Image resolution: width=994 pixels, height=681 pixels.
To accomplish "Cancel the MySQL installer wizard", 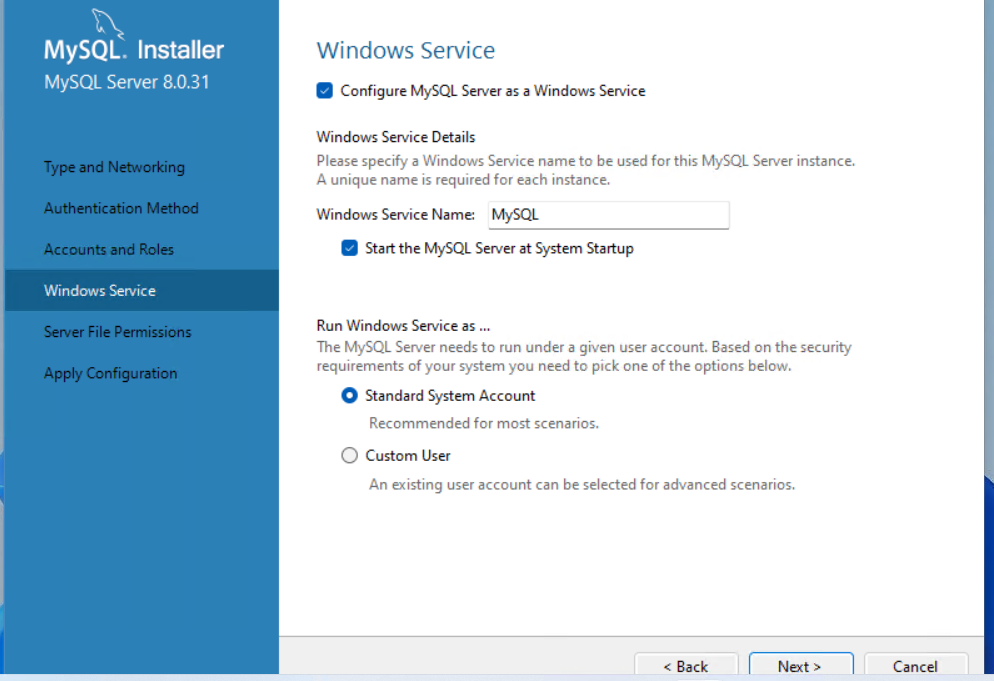I will click(x=915, y=665).
